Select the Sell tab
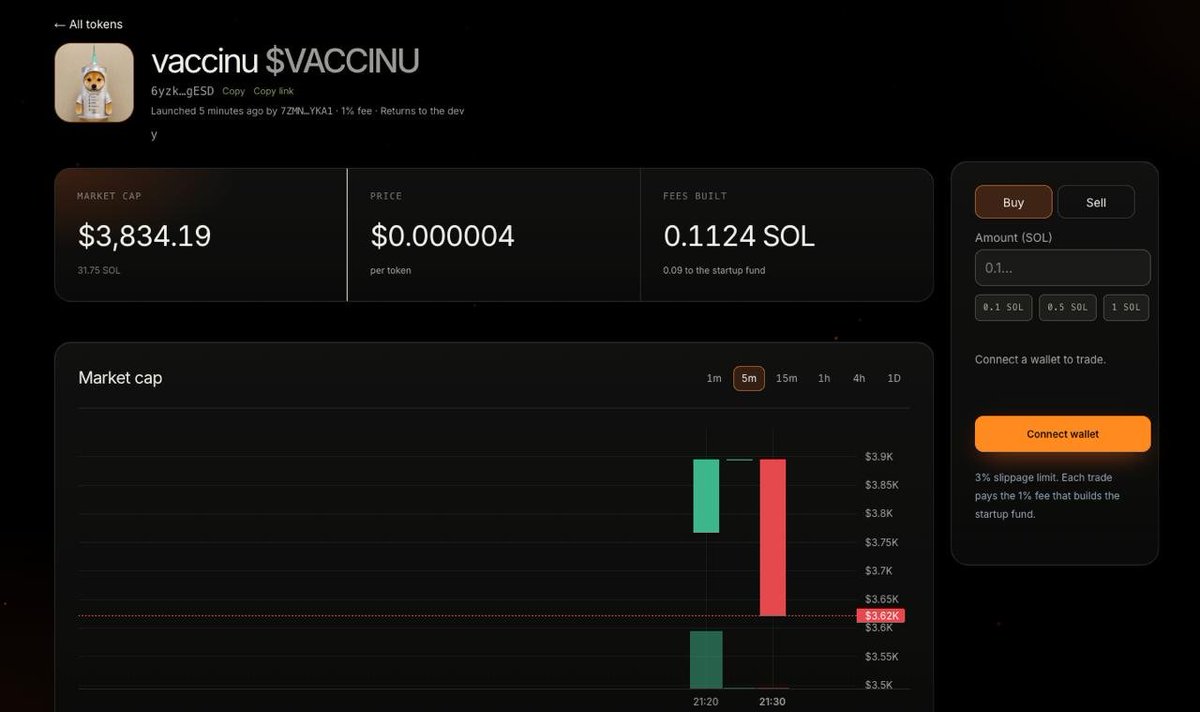The image size is (1200, 712). click(x=1096, y=202)
